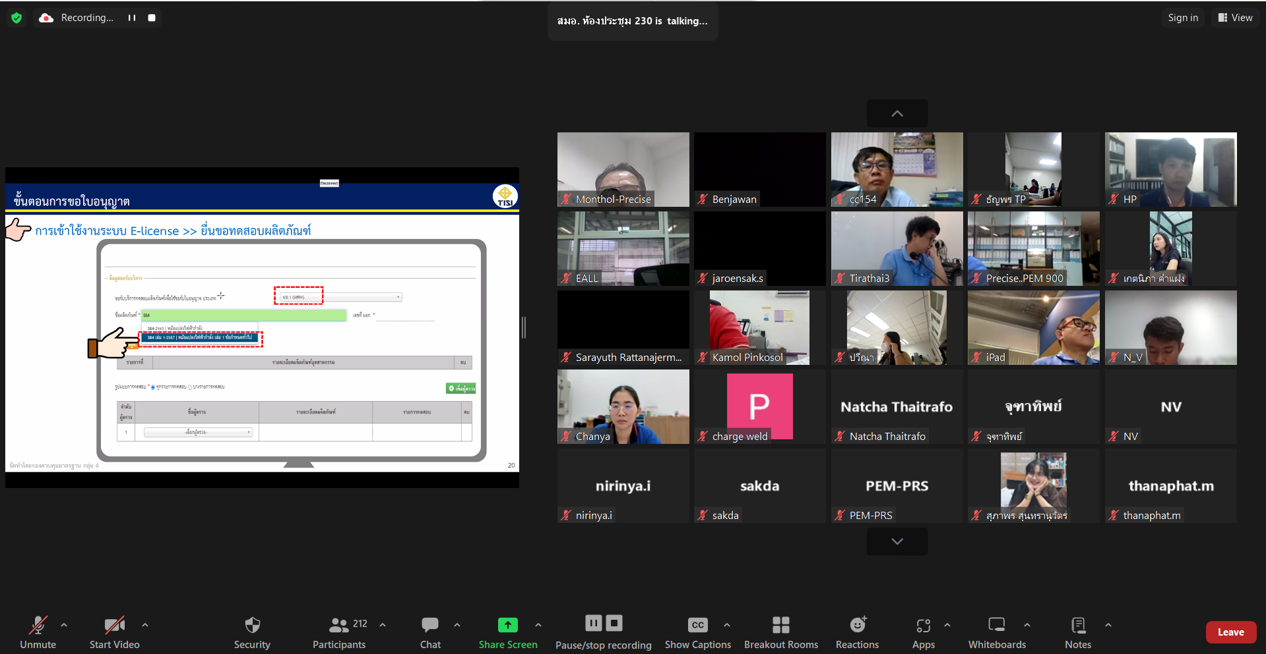Open Breakout Rooms

[781, 626]
